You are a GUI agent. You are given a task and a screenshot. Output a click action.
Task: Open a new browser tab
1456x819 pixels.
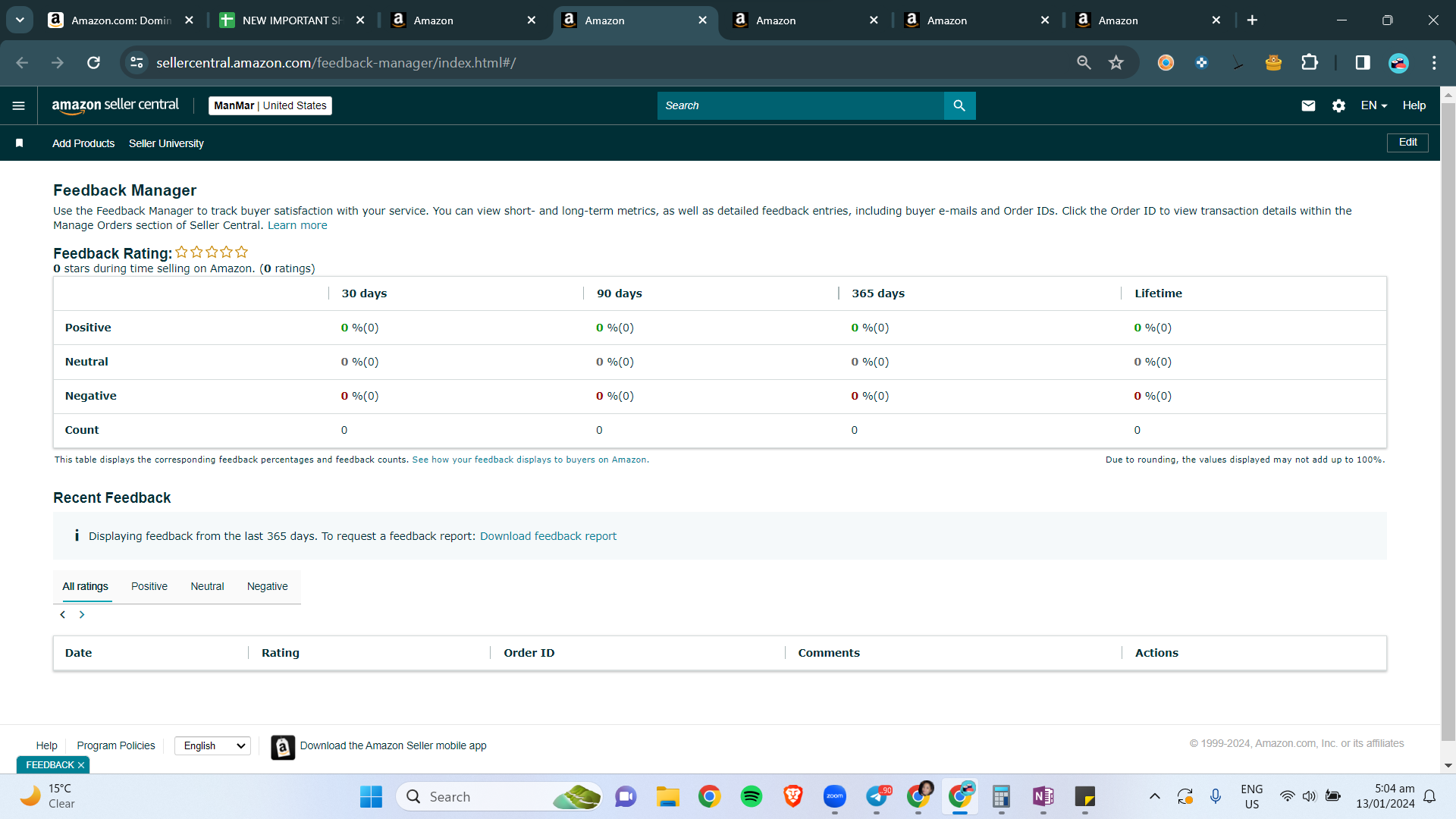pos(1252,20)
